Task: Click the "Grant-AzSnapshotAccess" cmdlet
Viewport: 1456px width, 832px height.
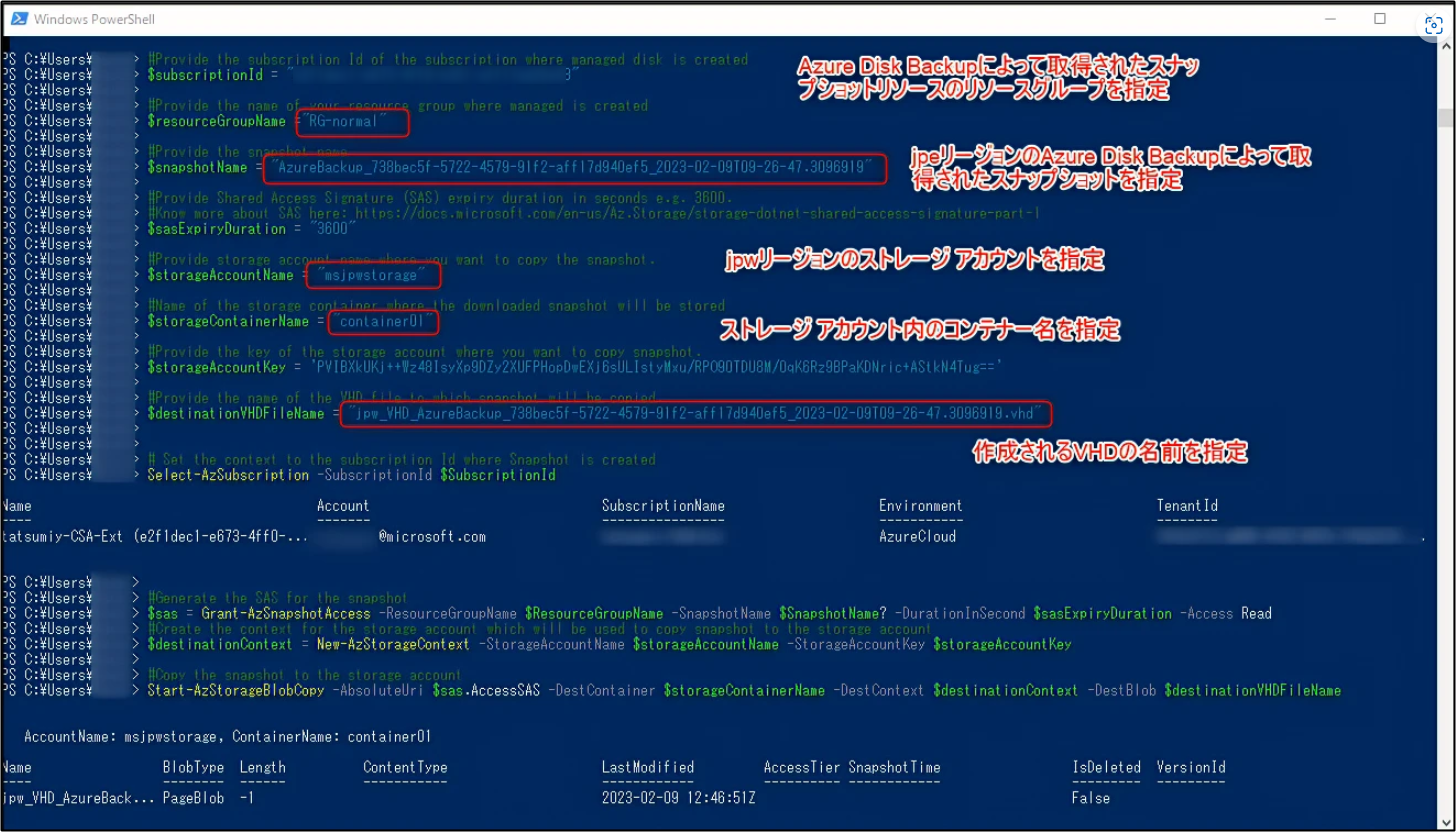Action: [285, 613]
